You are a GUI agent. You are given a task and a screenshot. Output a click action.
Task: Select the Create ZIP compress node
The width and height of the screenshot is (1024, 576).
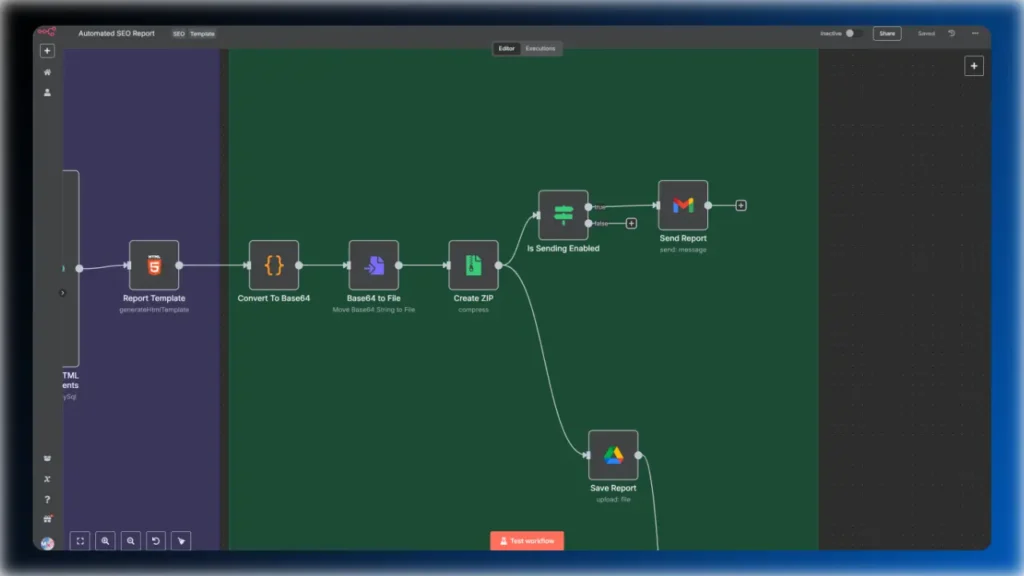tap(473, 265)
